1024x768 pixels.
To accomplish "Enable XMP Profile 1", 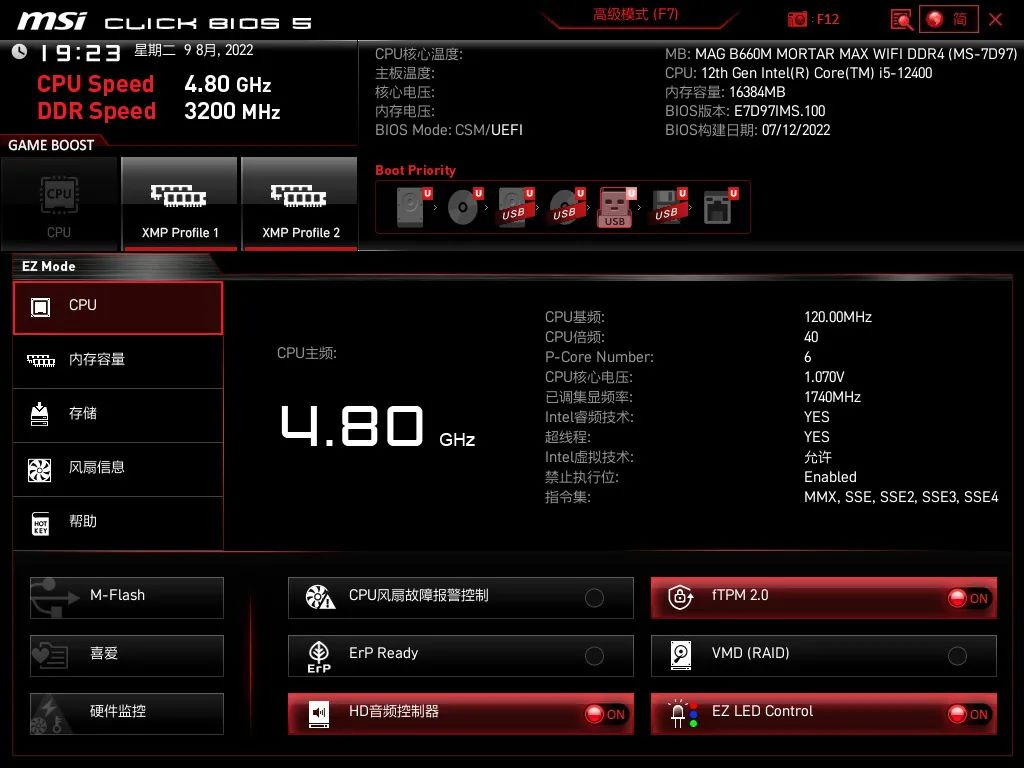I will (180, 204).
